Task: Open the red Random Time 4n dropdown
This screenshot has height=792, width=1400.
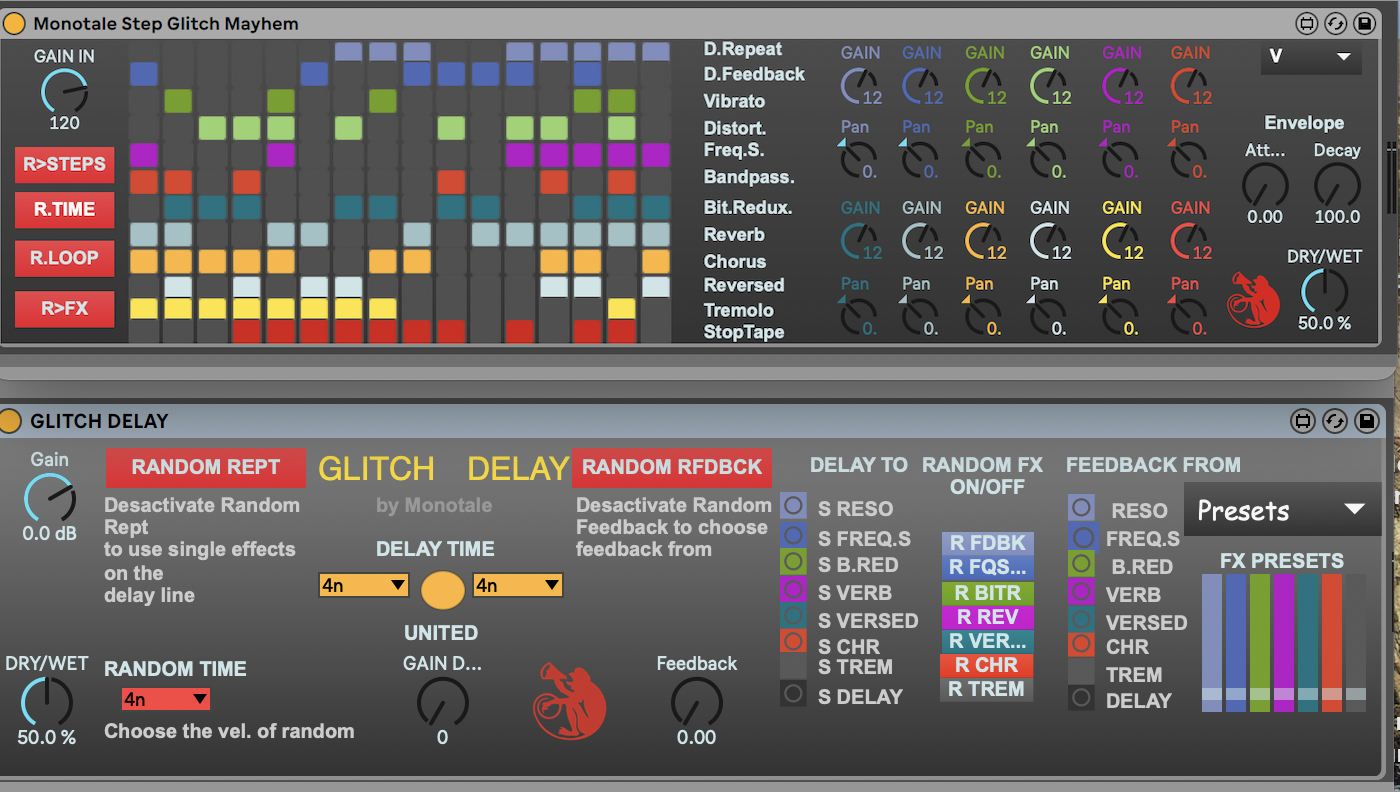Action: pos(165,699)
